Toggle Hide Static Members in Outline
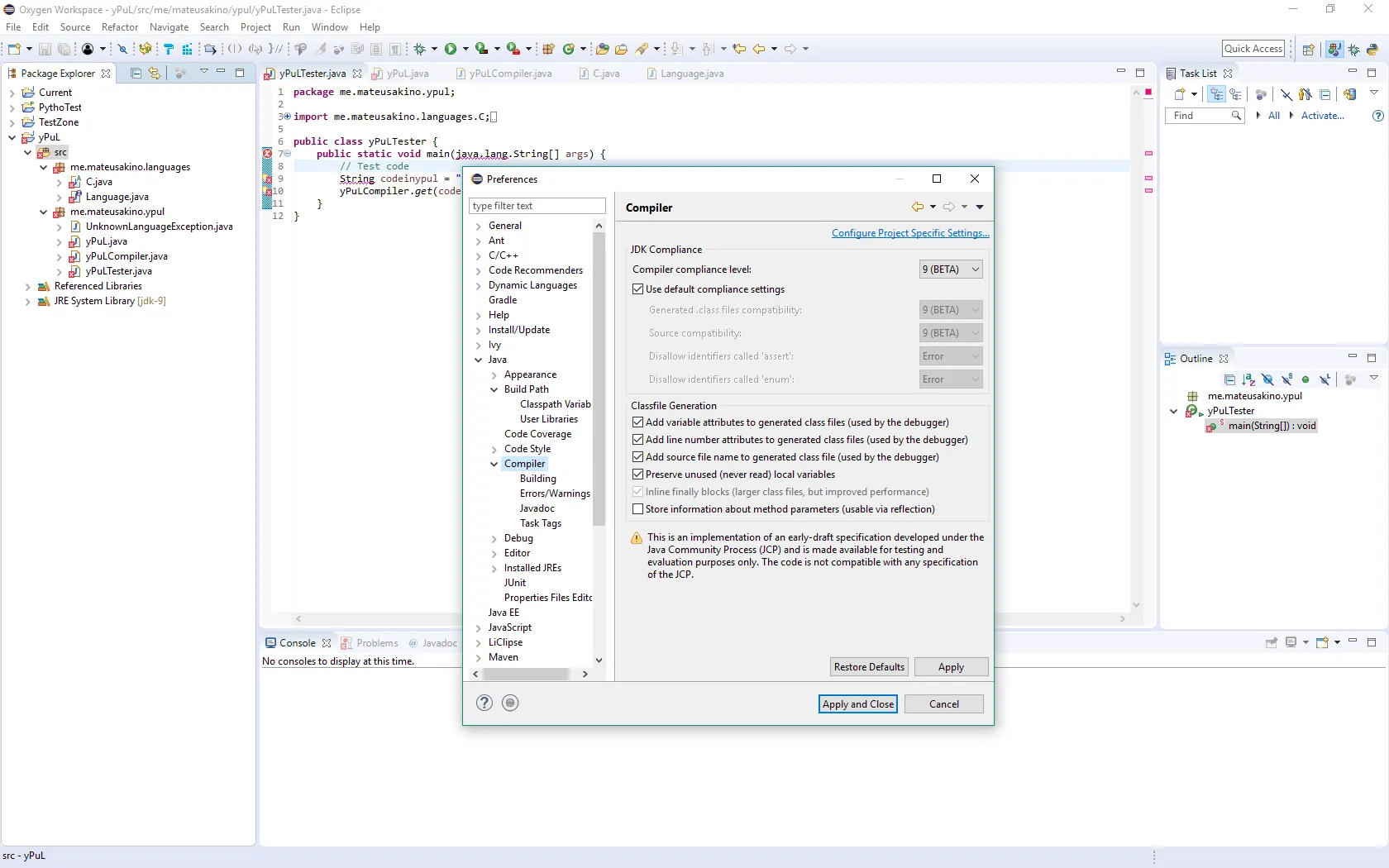 point(1286,379)
